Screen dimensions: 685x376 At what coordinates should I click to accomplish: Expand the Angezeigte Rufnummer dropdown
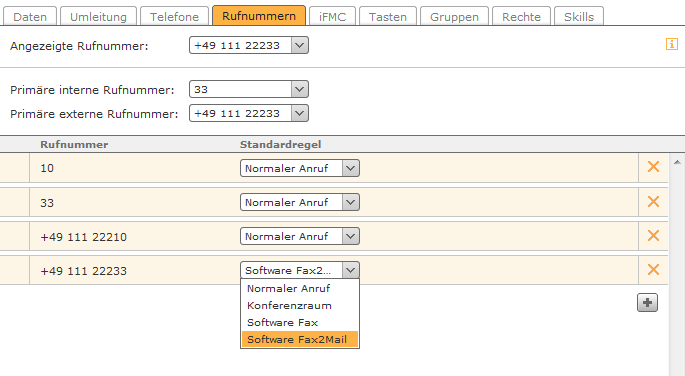249,45
